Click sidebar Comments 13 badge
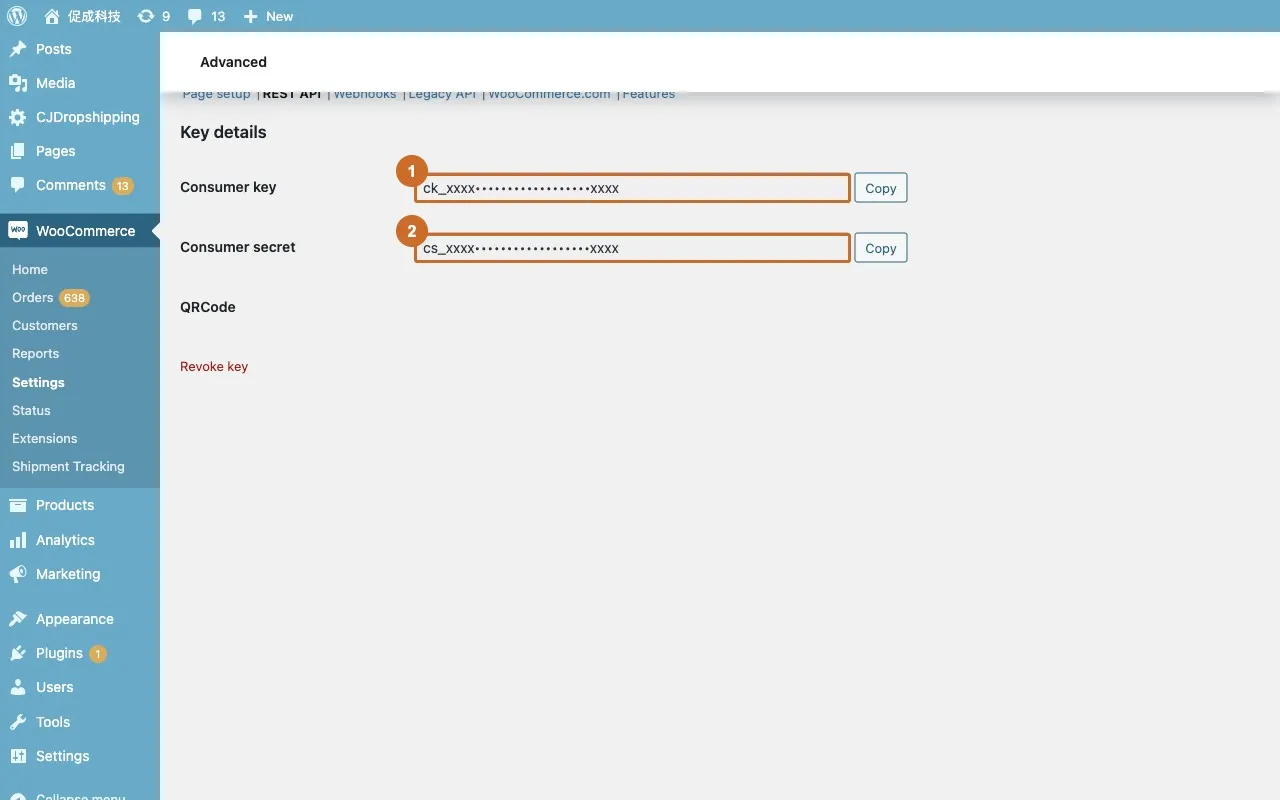 [122, 186]
